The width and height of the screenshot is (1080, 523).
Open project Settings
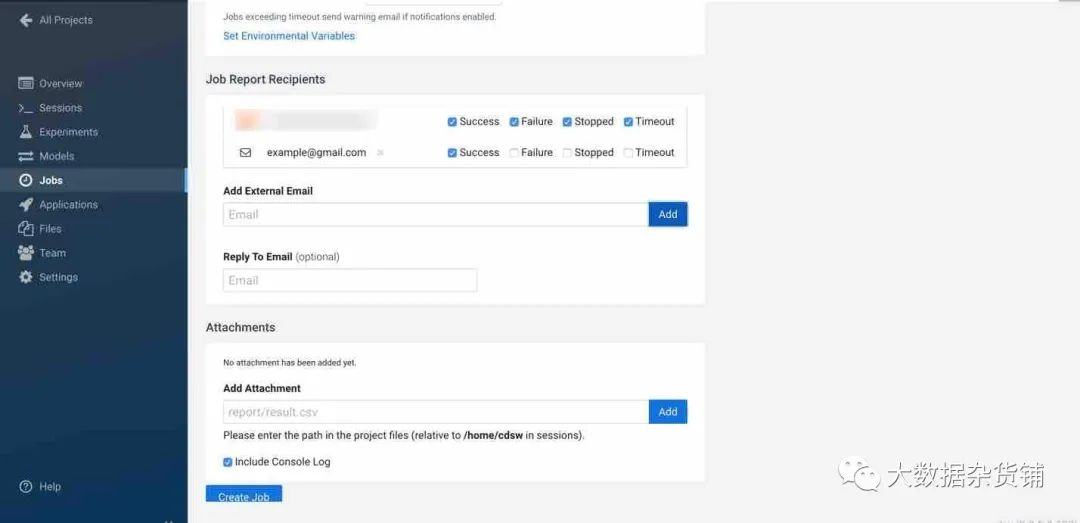tap(59, 277)
